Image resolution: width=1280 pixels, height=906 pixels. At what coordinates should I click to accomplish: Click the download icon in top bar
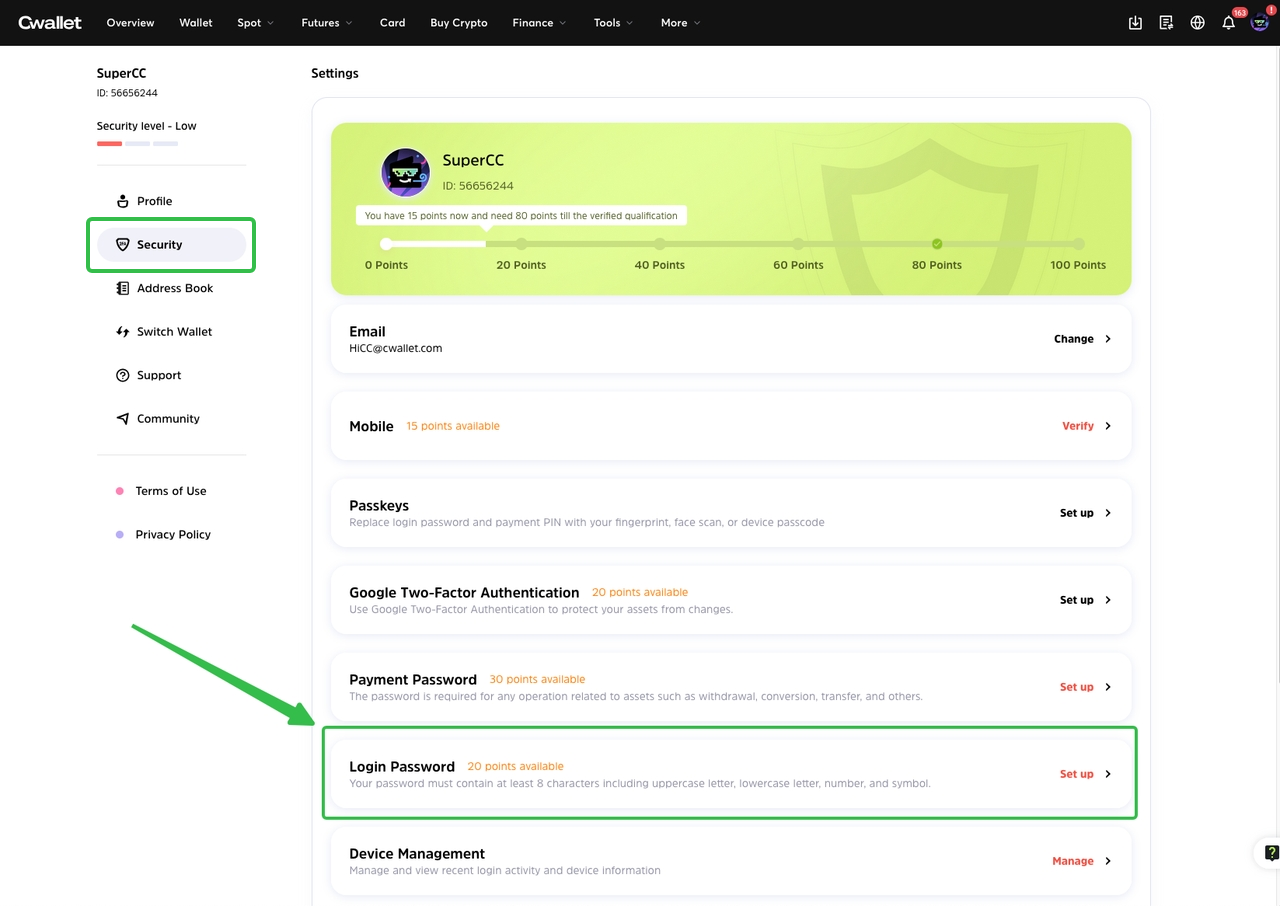[x=1135, y=23]
